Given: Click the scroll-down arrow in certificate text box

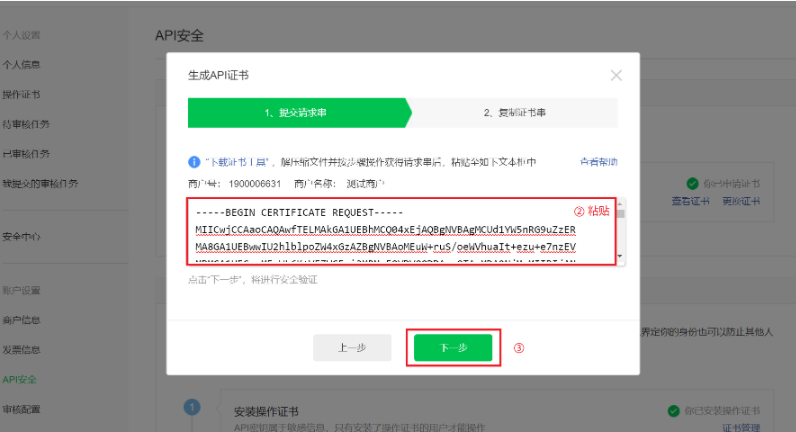Looking at the screenshot, I should click(x=620, y=258).
